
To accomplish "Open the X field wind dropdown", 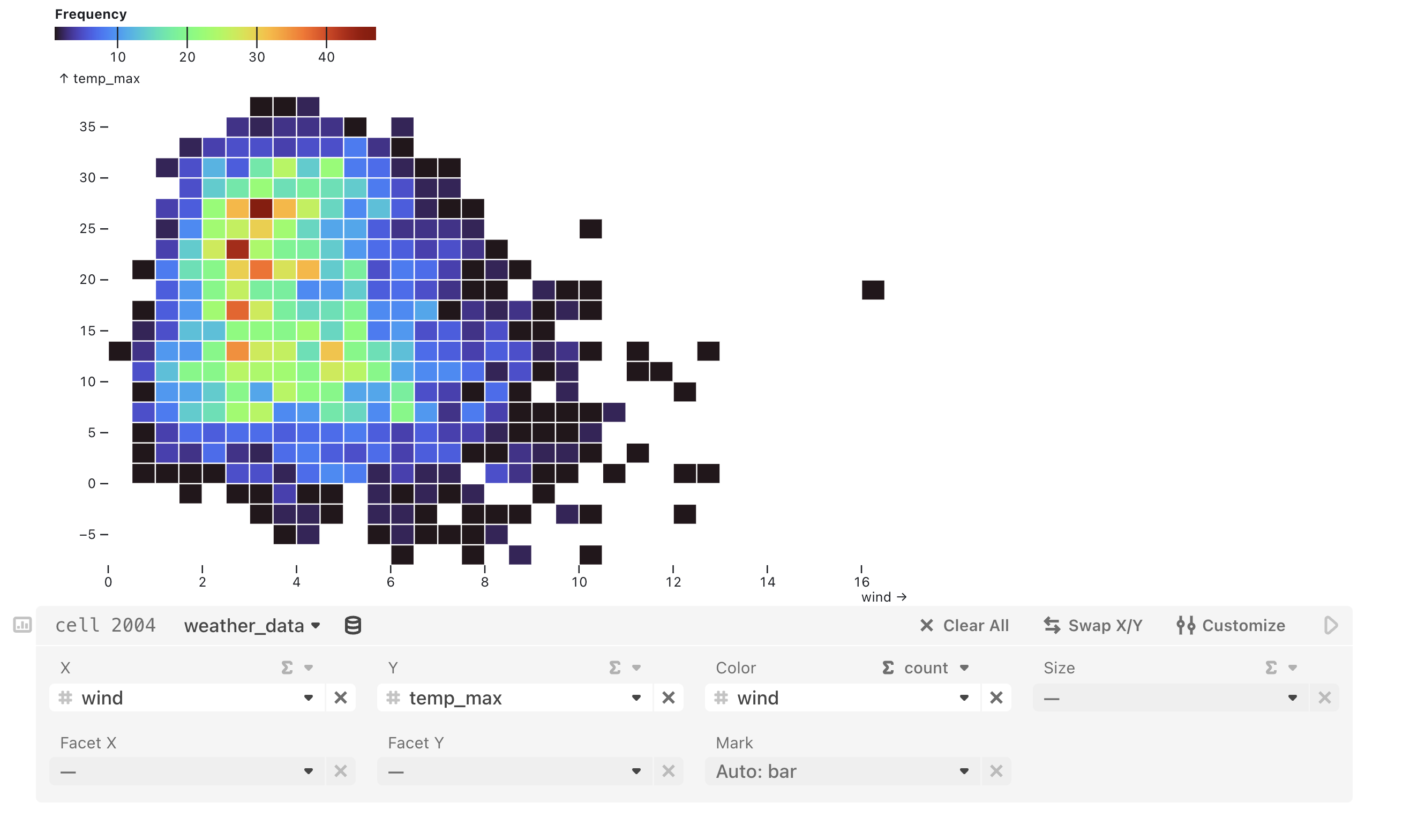I will pyautogui.click(x=308, y=698).
